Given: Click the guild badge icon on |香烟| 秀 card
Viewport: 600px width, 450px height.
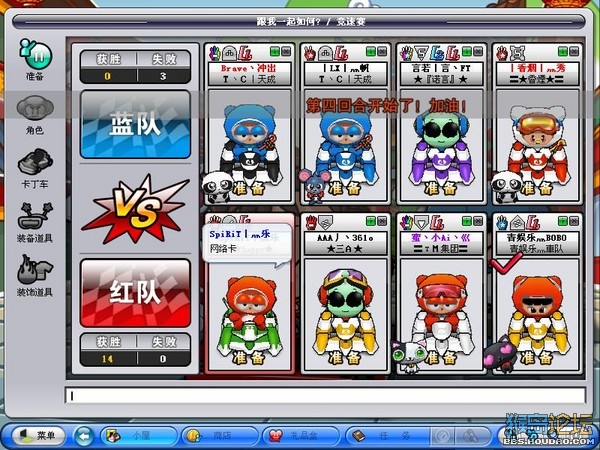Looking at the screenshot, I should click(517, 53).
